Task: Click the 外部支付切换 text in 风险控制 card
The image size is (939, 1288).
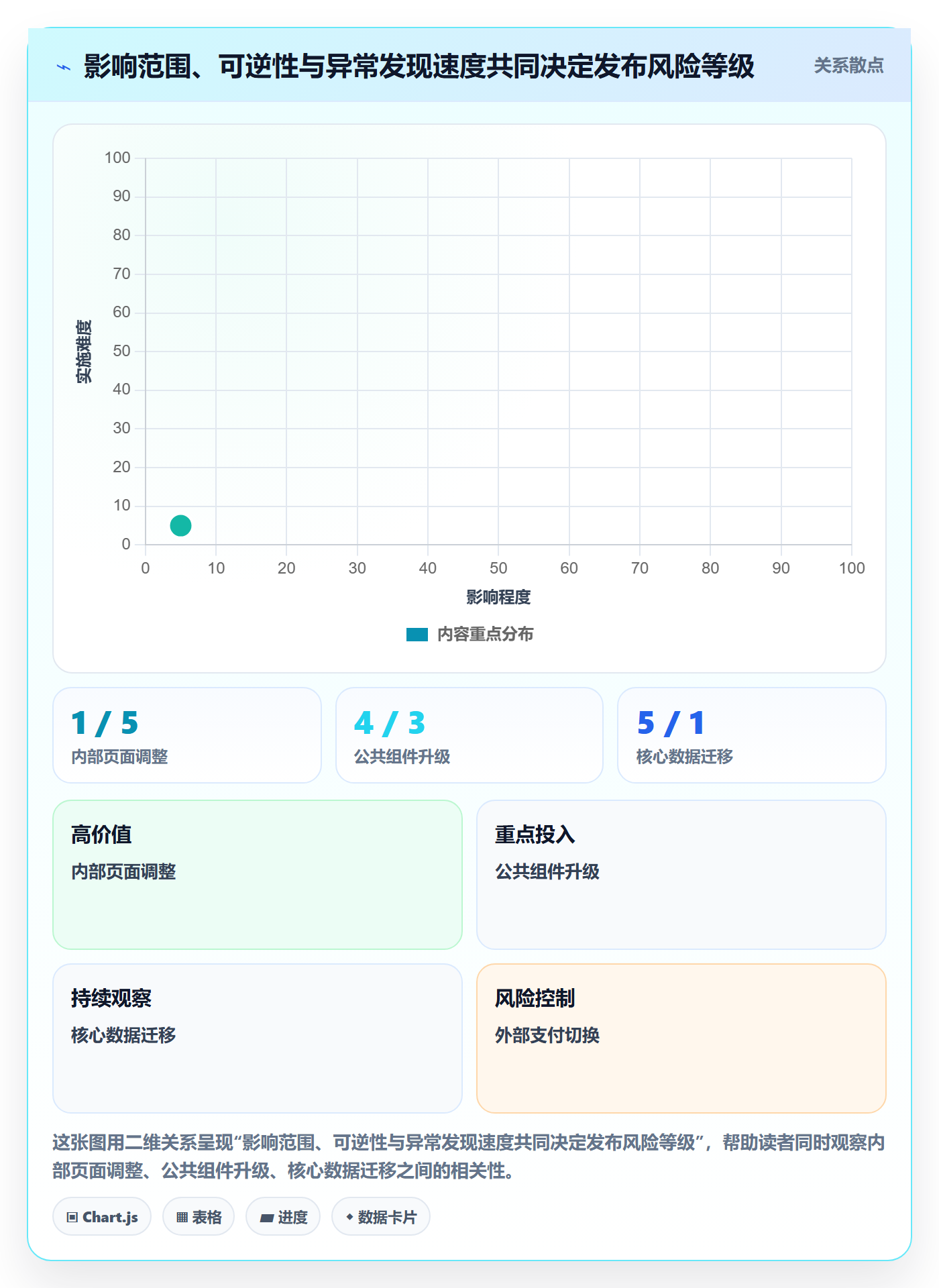Action: pos(547,1035)
